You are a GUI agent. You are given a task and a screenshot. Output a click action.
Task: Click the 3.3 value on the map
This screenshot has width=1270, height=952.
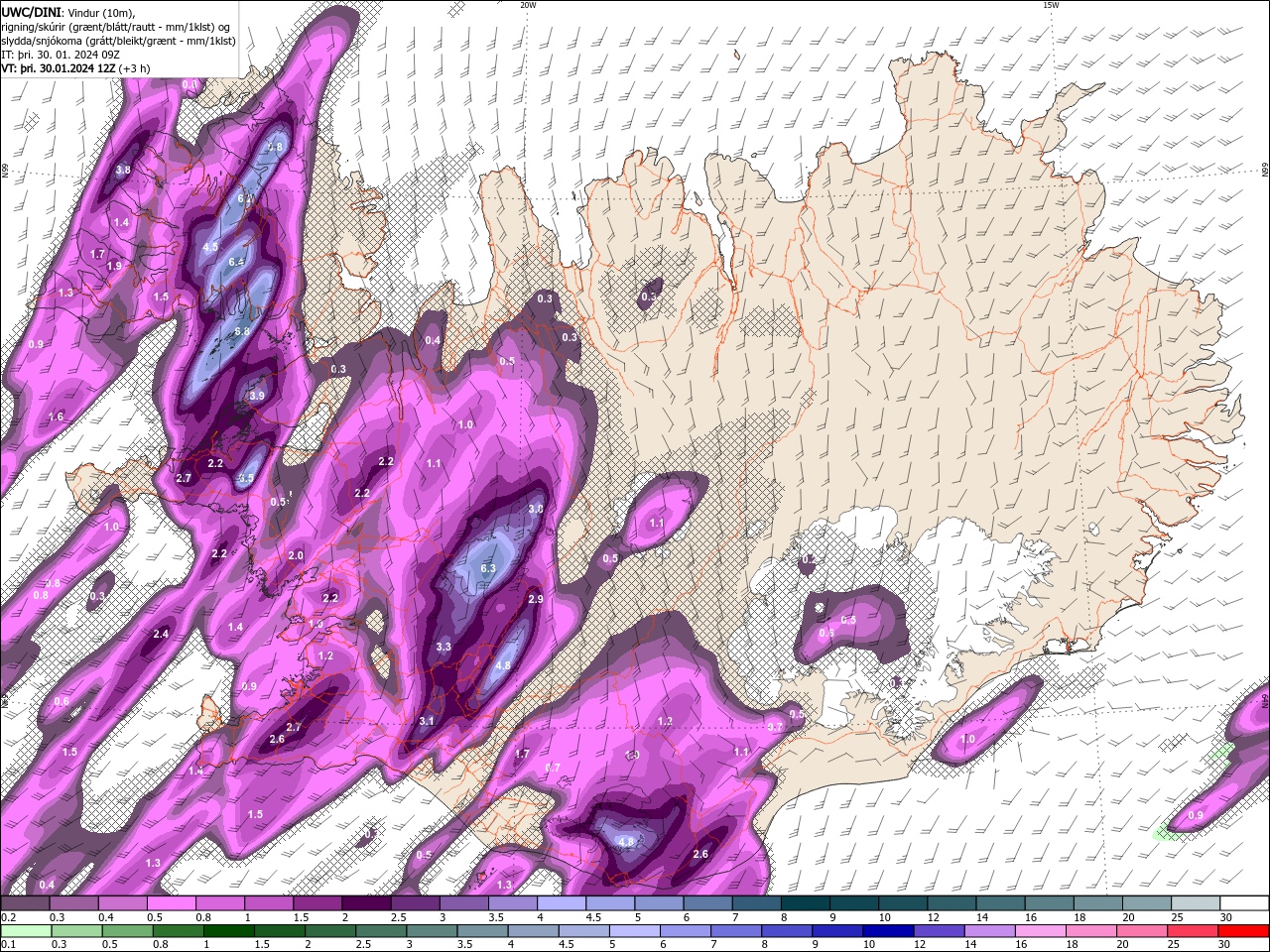click(x=444, y=647)
